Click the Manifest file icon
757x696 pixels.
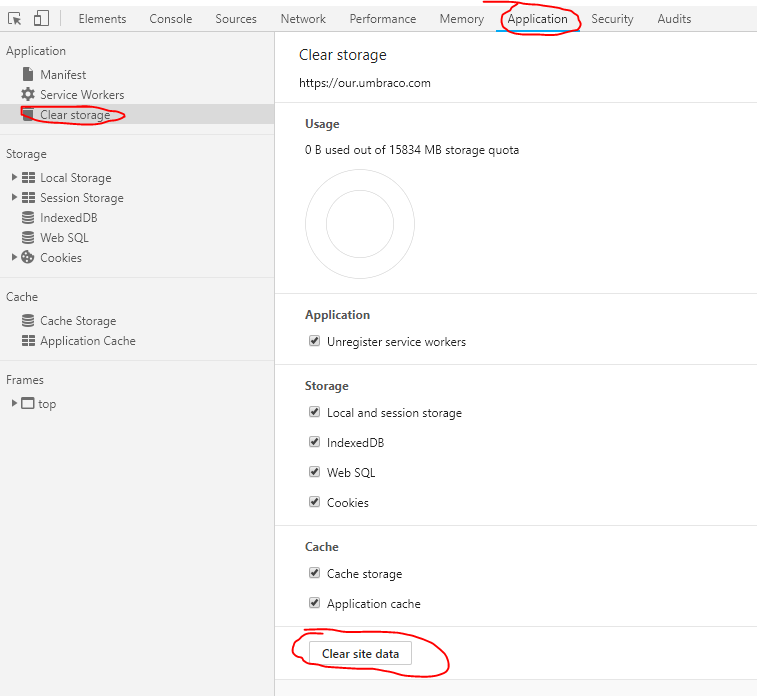[28, 75]
